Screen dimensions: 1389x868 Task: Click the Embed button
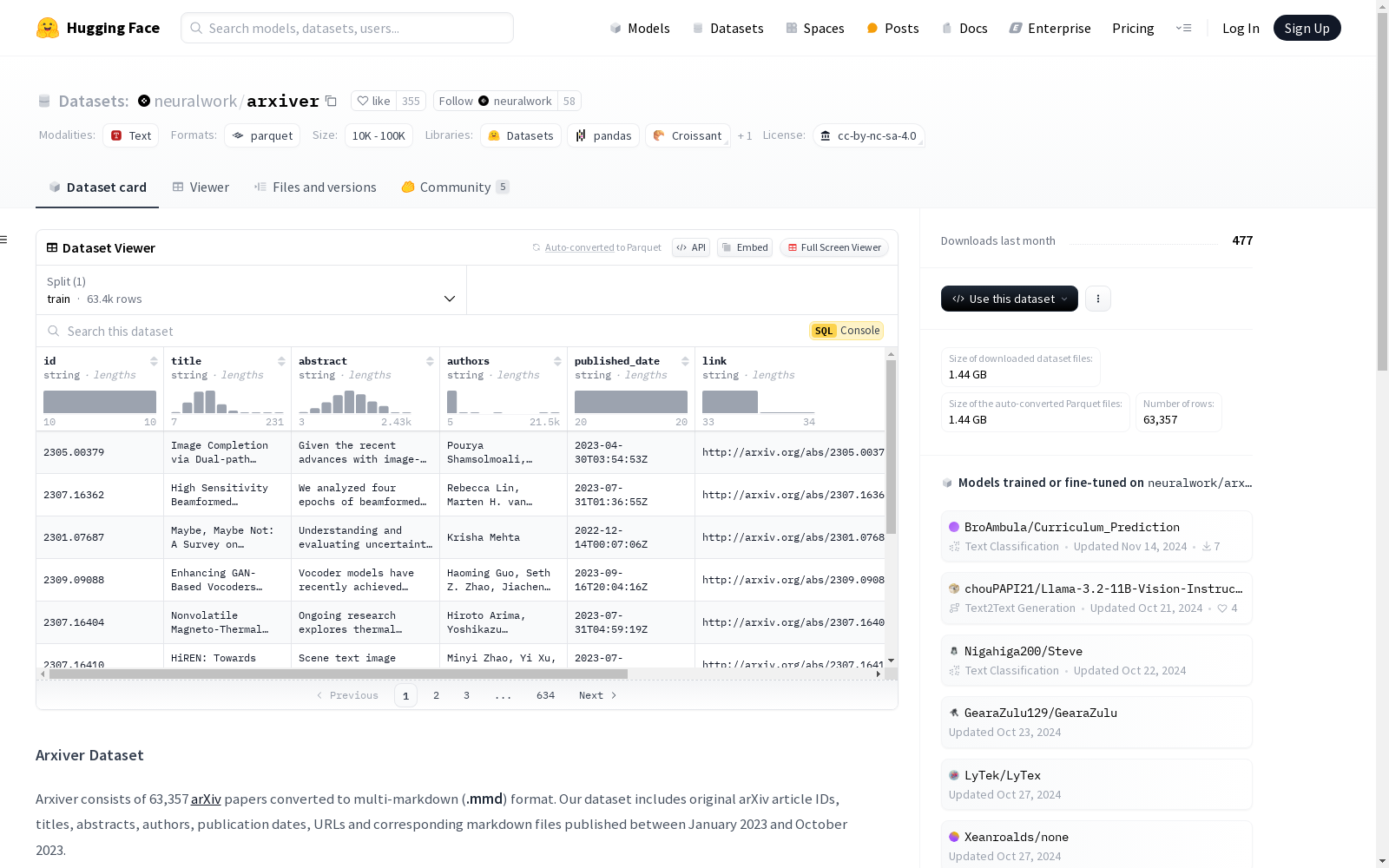point(745,247)
